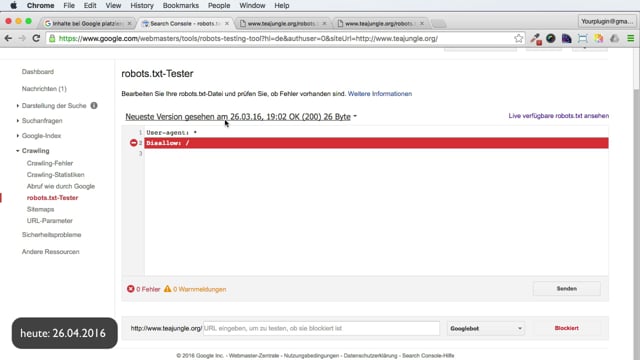Switch to first www.teajungle.org/robots tab

click(x=281, y=24)
